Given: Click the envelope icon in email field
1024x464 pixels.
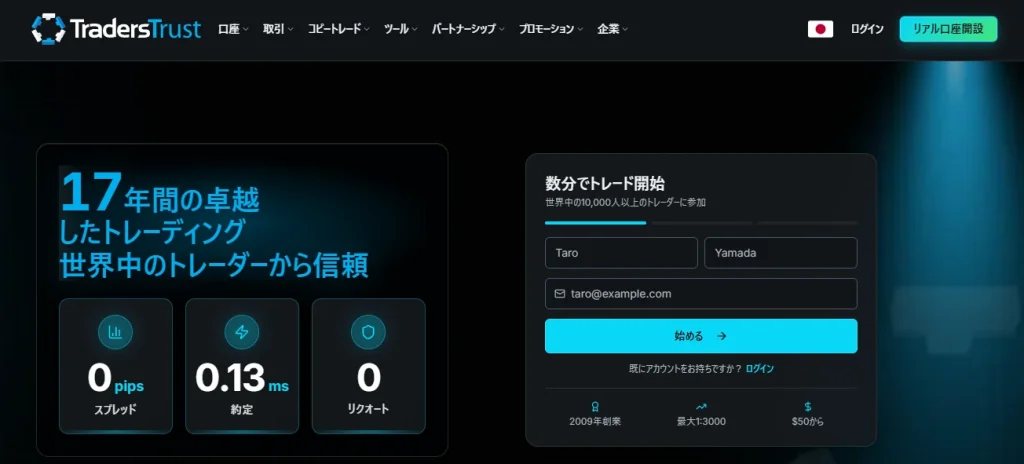Looking at the screenshot, I should 560,294.
